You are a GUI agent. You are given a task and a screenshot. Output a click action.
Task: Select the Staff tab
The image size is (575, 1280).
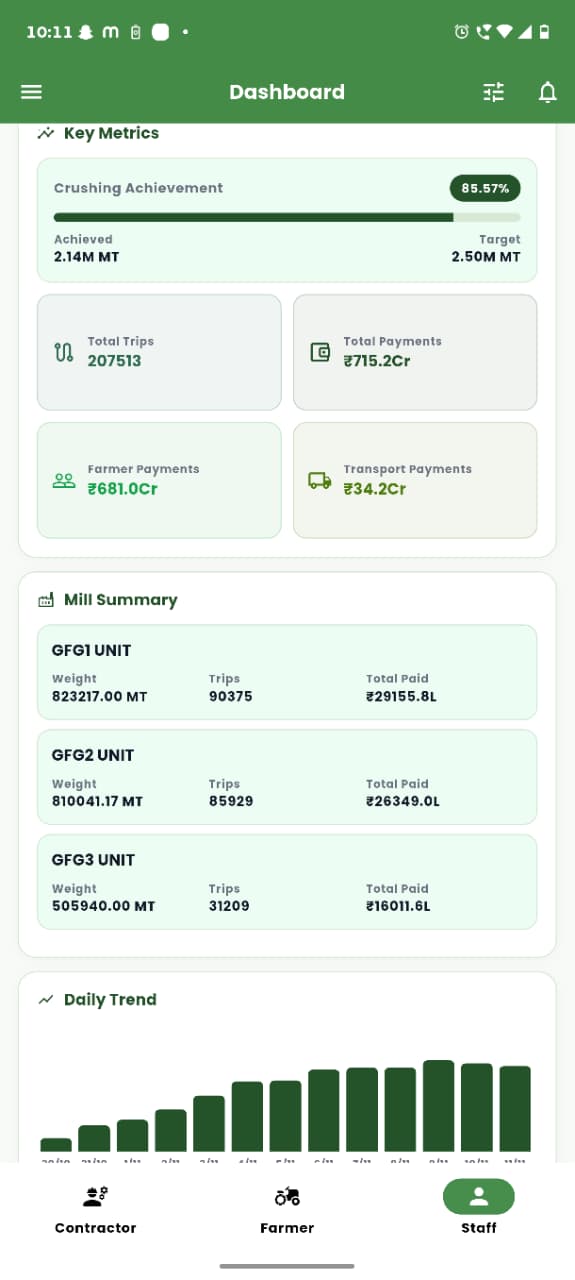coord(479,1210)
